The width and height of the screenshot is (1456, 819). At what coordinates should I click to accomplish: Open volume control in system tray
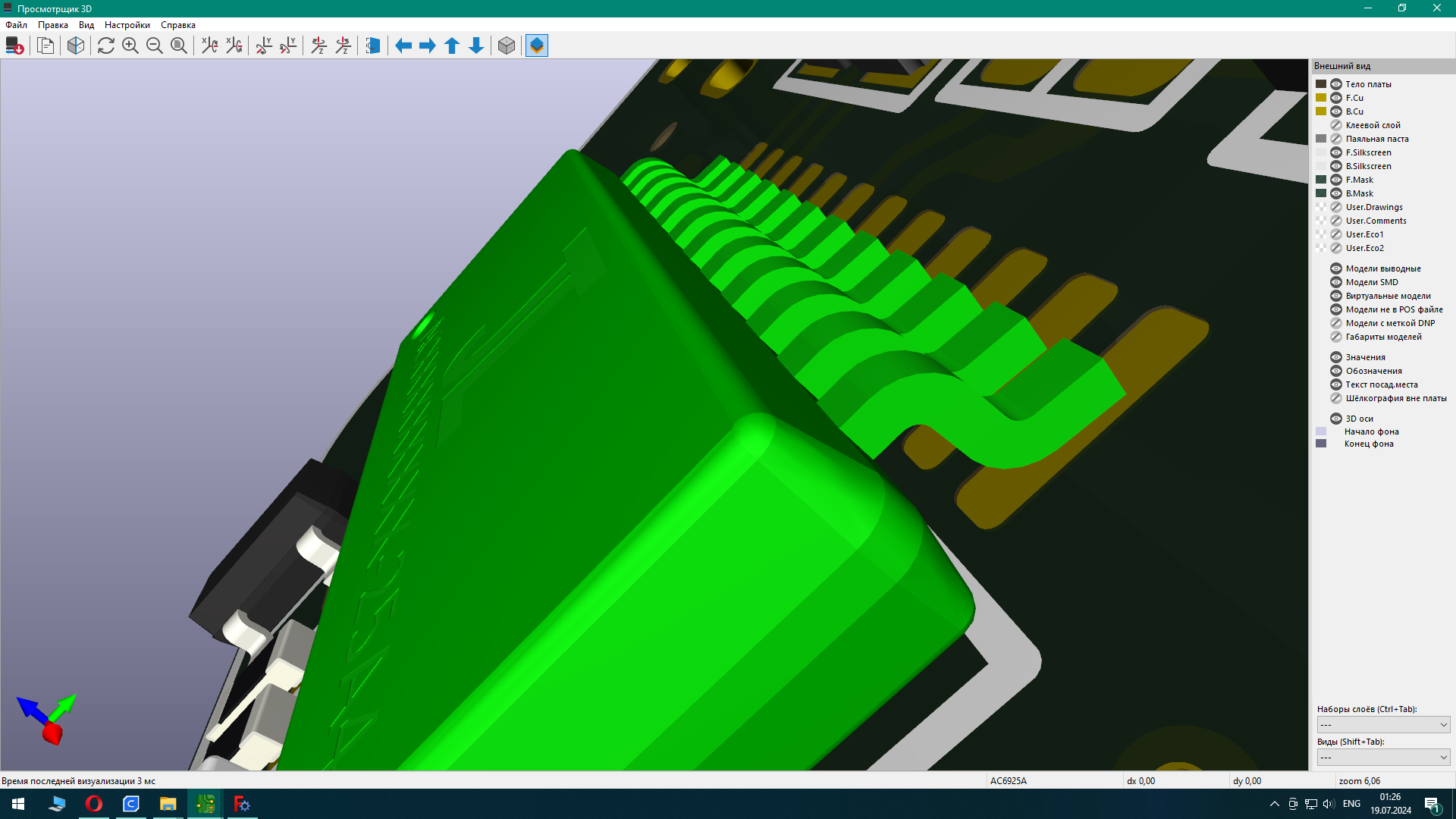point(1328,804)
